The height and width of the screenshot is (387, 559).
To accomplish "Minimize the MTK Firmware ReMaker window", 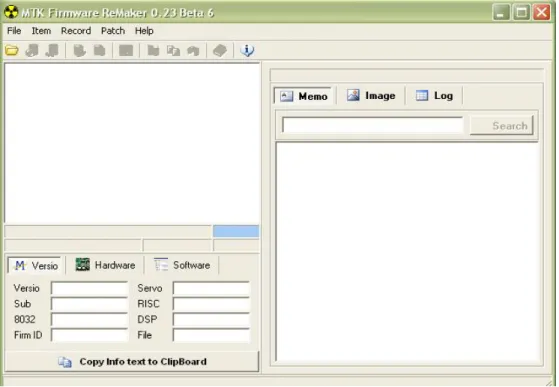I will pyautogui.click(x=501, y=13).
